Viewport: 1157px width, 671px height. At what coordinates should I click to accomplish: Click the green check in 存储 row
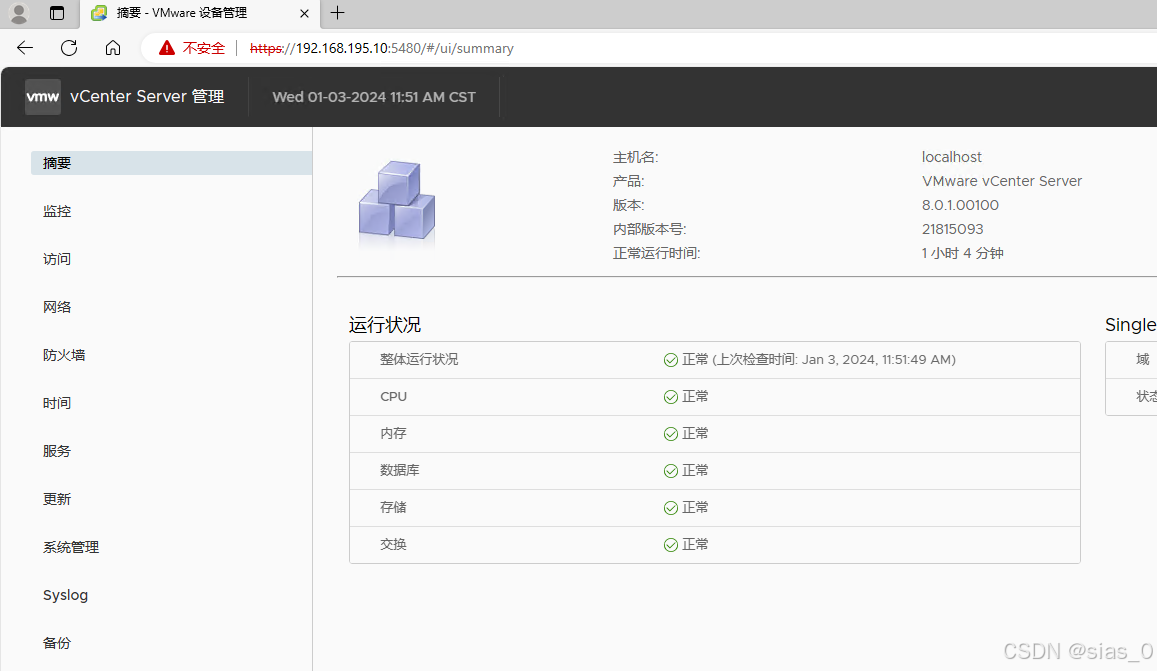(x=671, y=508)
